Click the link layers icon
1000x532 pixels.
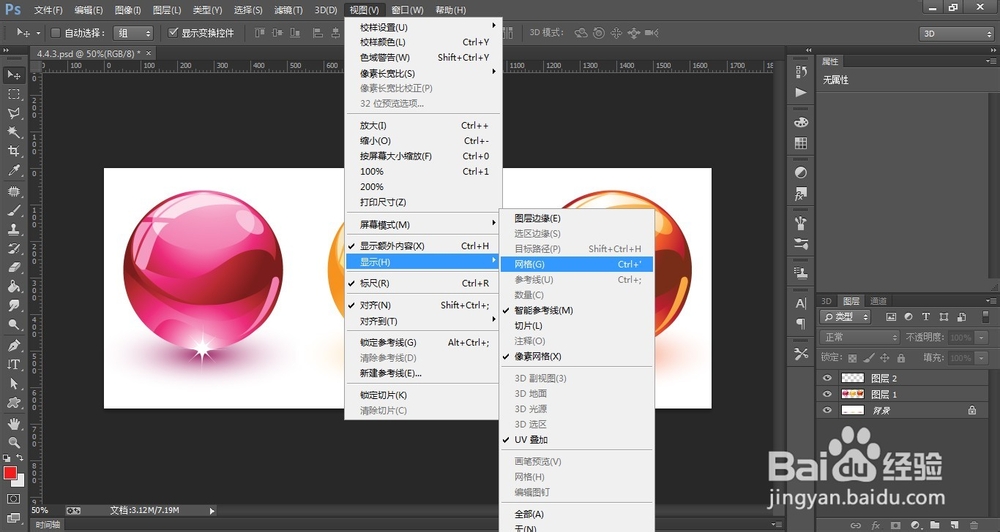click(856, 526)
